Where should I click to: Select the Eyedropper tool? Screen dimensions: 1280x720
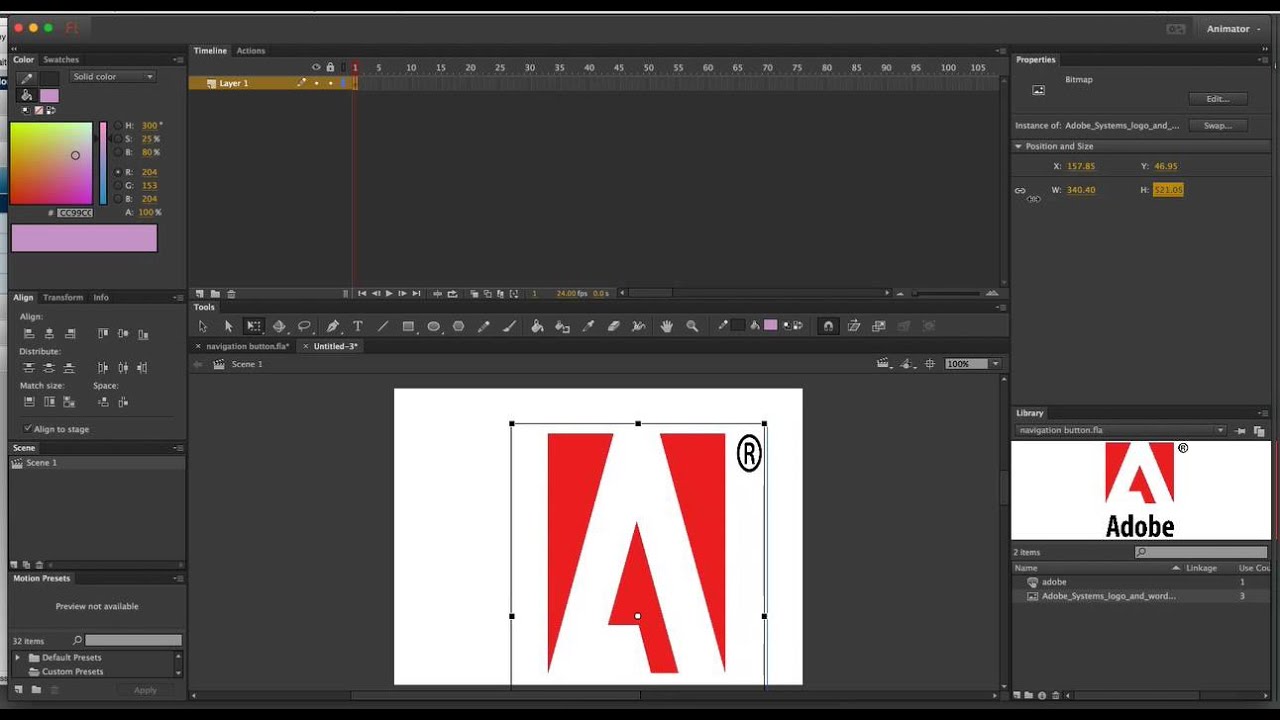588,326
